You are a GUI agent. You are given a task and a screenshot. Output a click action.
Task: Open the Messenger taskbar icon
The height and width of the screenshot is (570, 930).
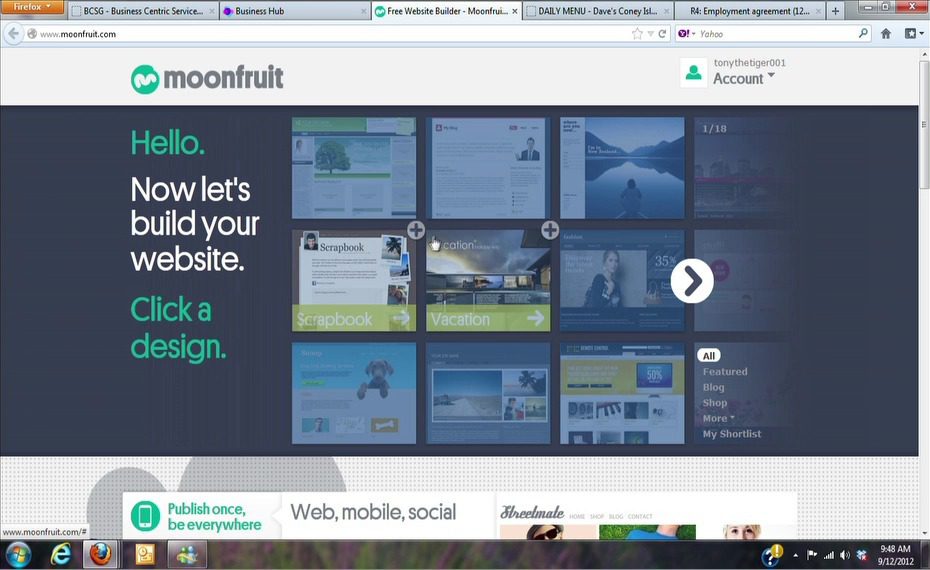click(187, 555)
